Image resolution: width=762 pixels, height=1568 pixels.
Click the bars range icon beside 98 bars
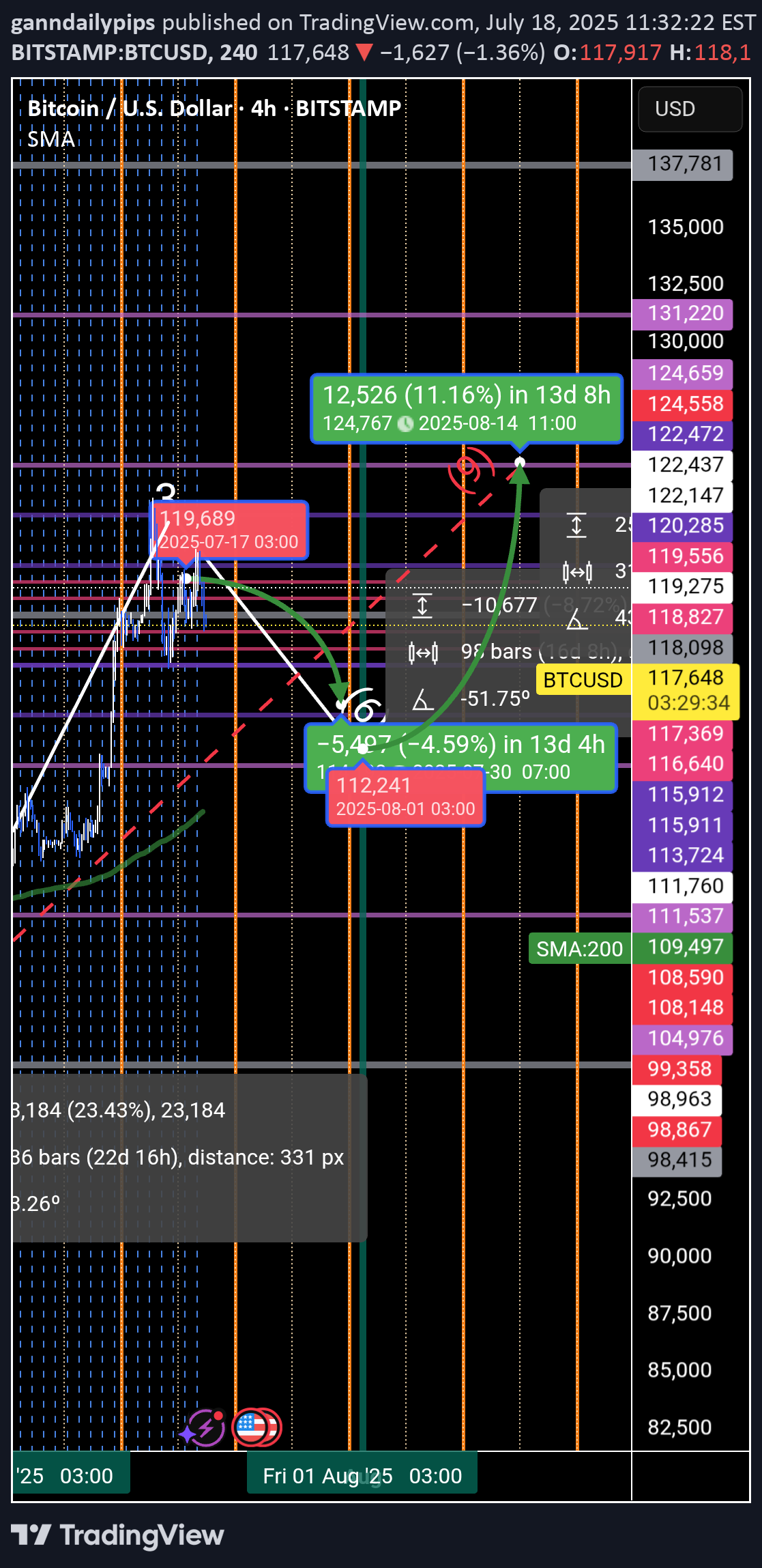tap(423, 653)
